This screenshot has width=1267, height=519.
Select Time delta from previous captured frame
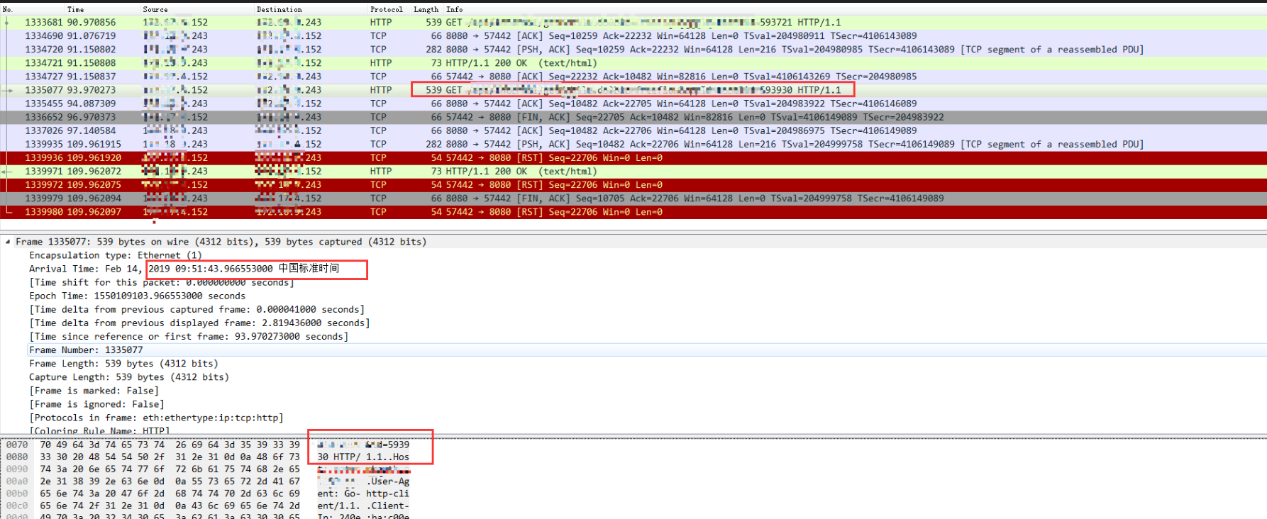(197, 309)
